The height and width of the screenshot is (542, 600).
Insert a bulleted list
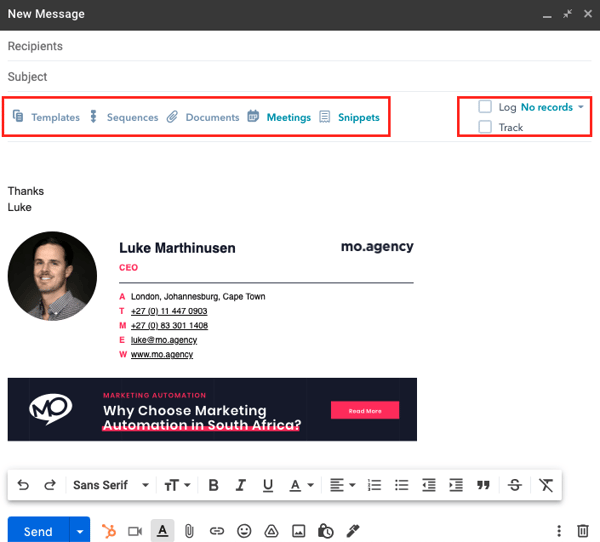click(x=401, y=485)
